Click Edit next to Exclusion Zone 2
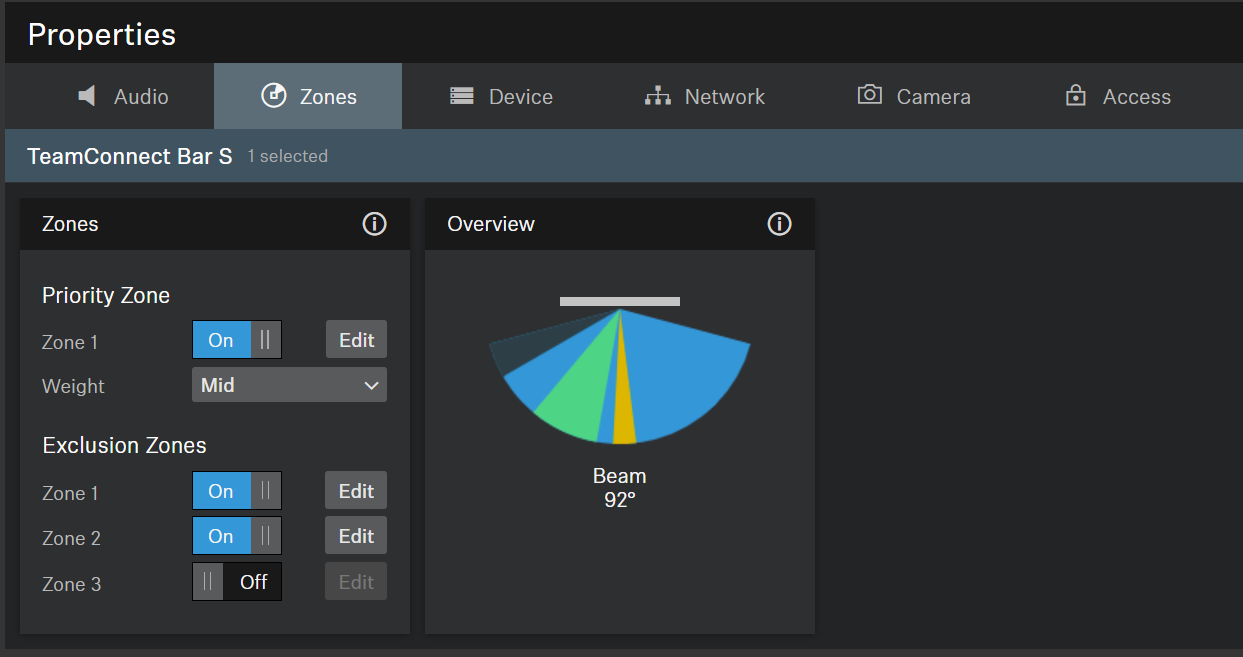 pyautogui.click(x=356, y=536)
